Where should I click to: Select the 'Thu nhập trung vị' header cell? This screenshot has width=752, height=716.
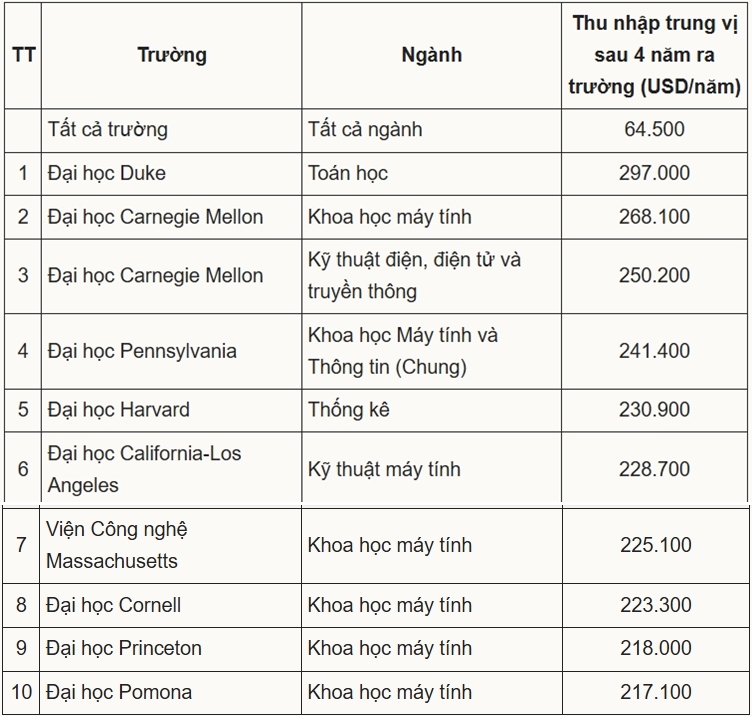click(x=655, y=55)
